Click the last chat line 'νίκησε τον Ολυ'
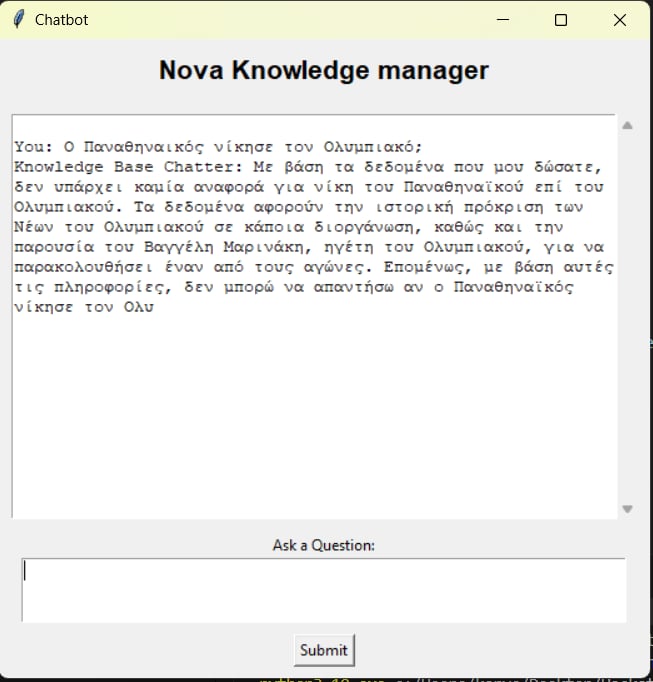Screen dimensions: 653x682 (84, 307)
